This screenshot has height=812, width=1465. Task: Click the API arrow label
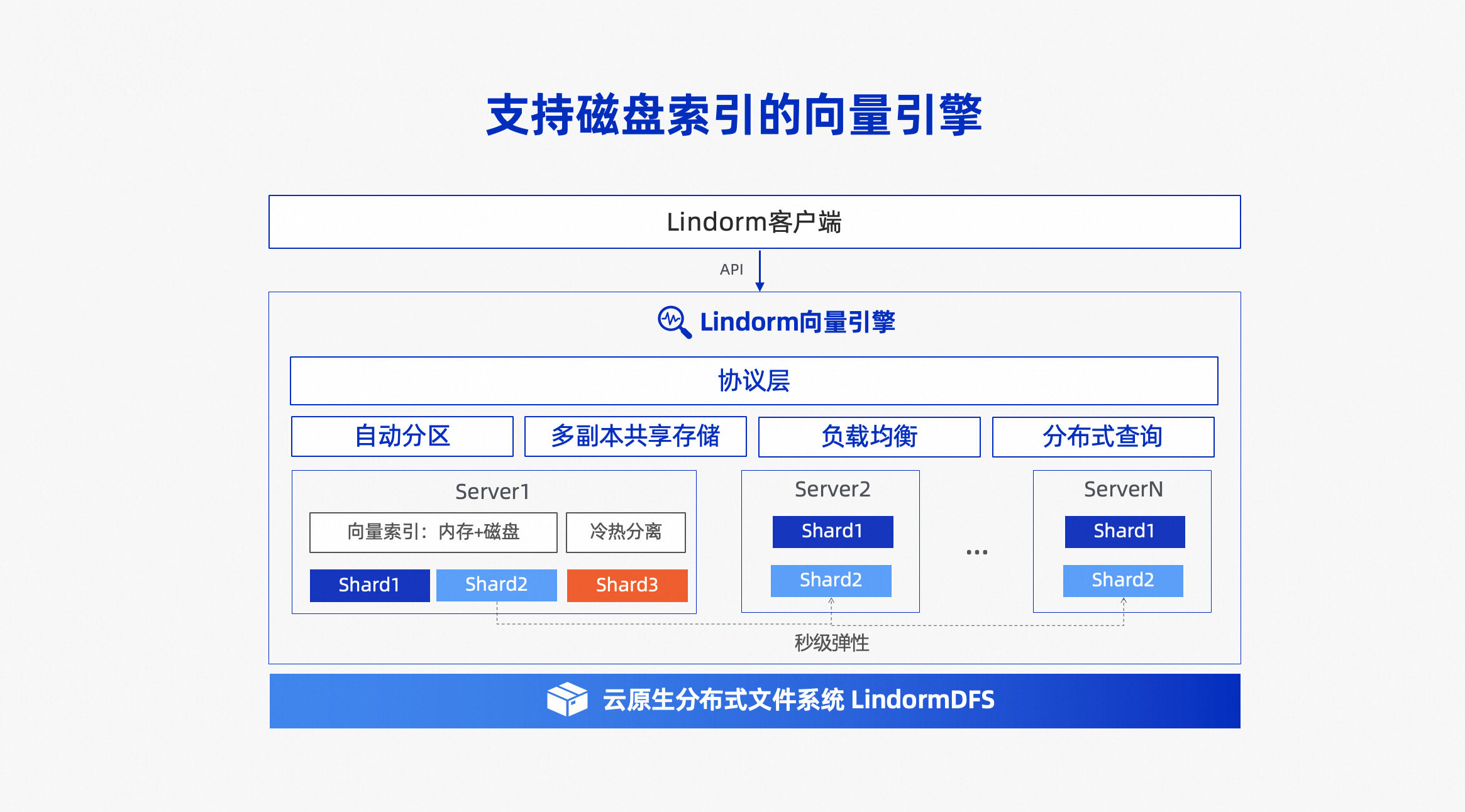[731, 270]
